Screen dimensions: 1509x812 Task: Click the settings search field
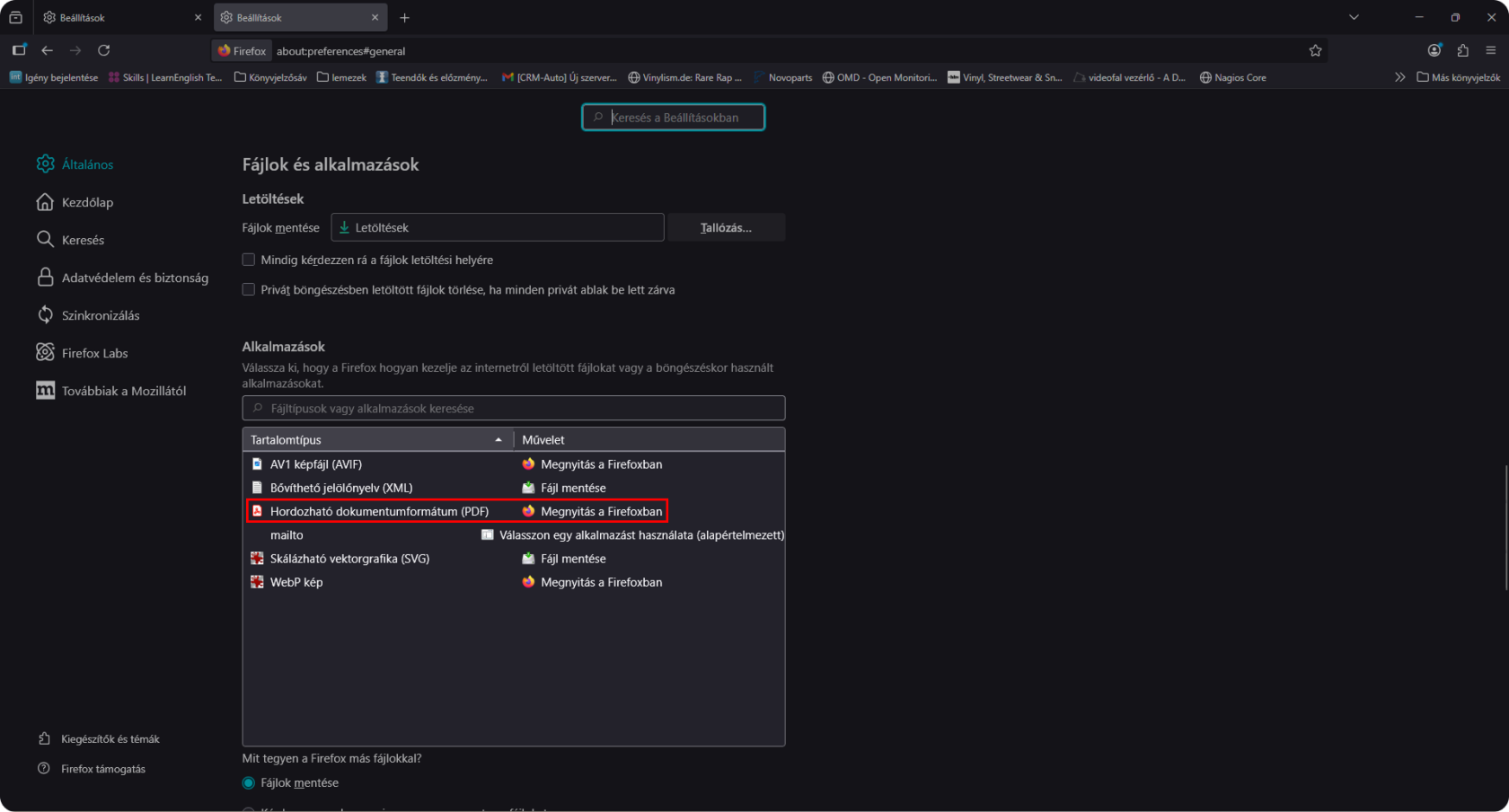pyautogui.click(x=673, y=117)
